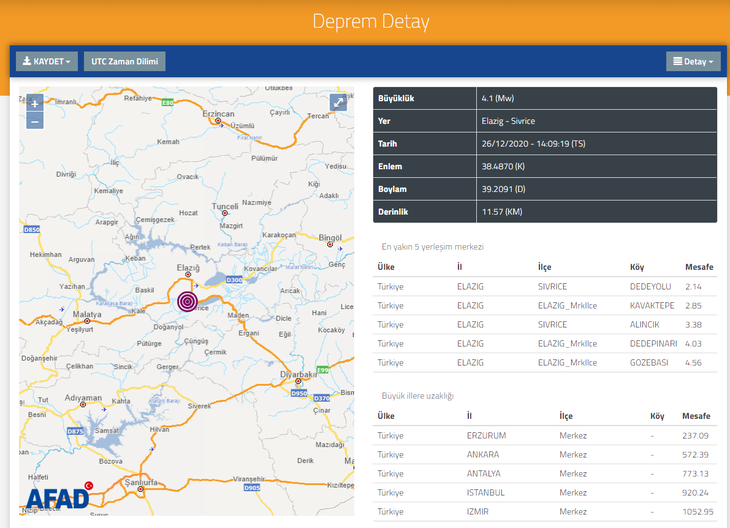Click the earthquake epicenter marker
The image size is (730, 528).
(x=187, y=301)
